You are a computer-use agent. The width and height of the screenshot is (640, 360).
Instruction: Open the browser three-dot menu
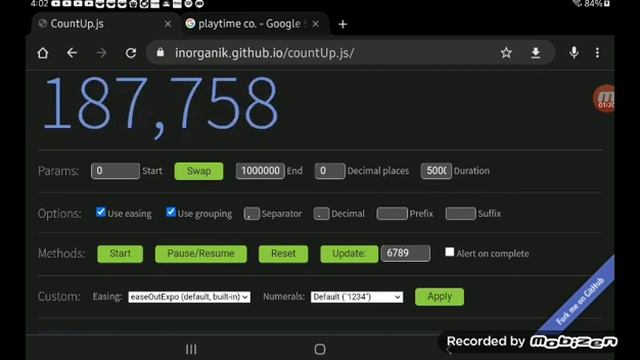tap(597, 53)
